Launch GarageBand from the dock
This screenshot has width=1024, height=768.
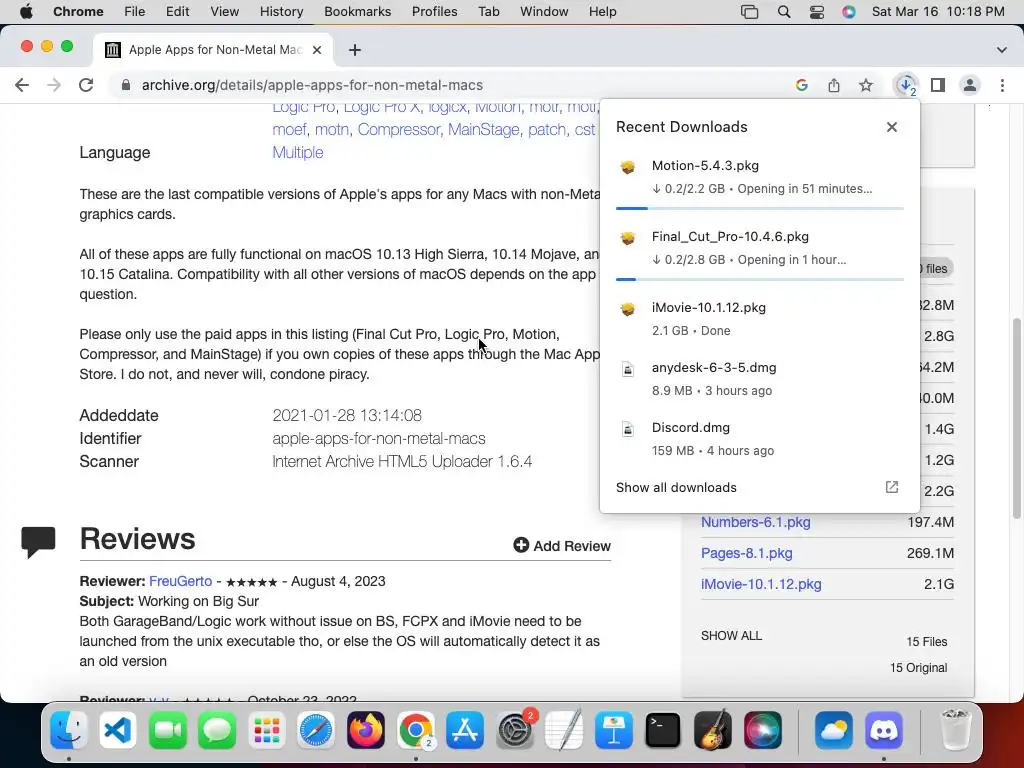713,730
